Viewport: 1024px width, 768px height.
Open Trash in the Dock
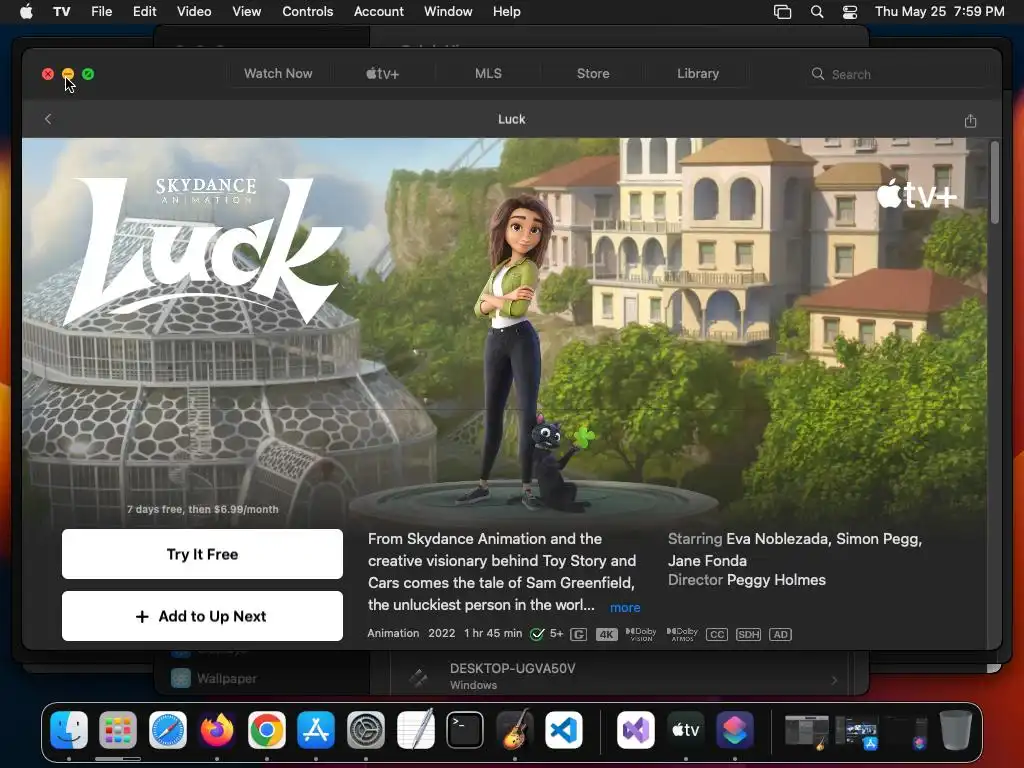pos(956,729)
